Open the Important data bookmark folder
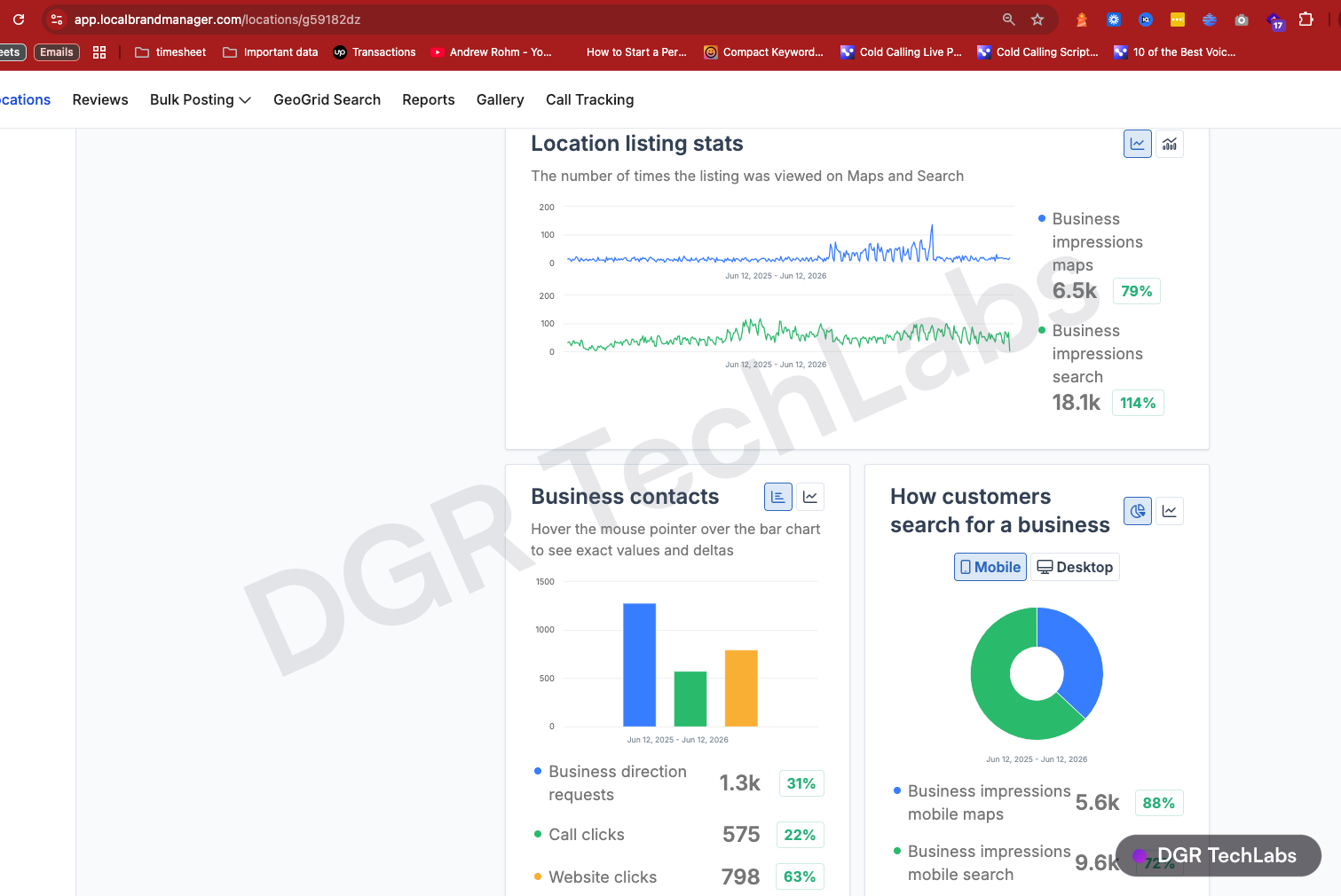This screenshot has width=1341, height=896. coord(271,52)
